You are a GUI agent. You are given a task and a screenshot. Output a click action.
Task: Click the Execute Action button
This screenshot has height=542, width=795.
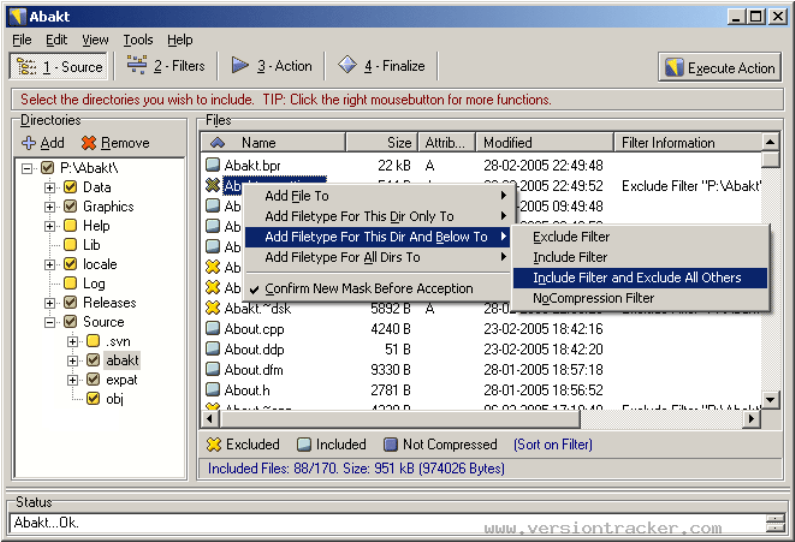[719, 67]
